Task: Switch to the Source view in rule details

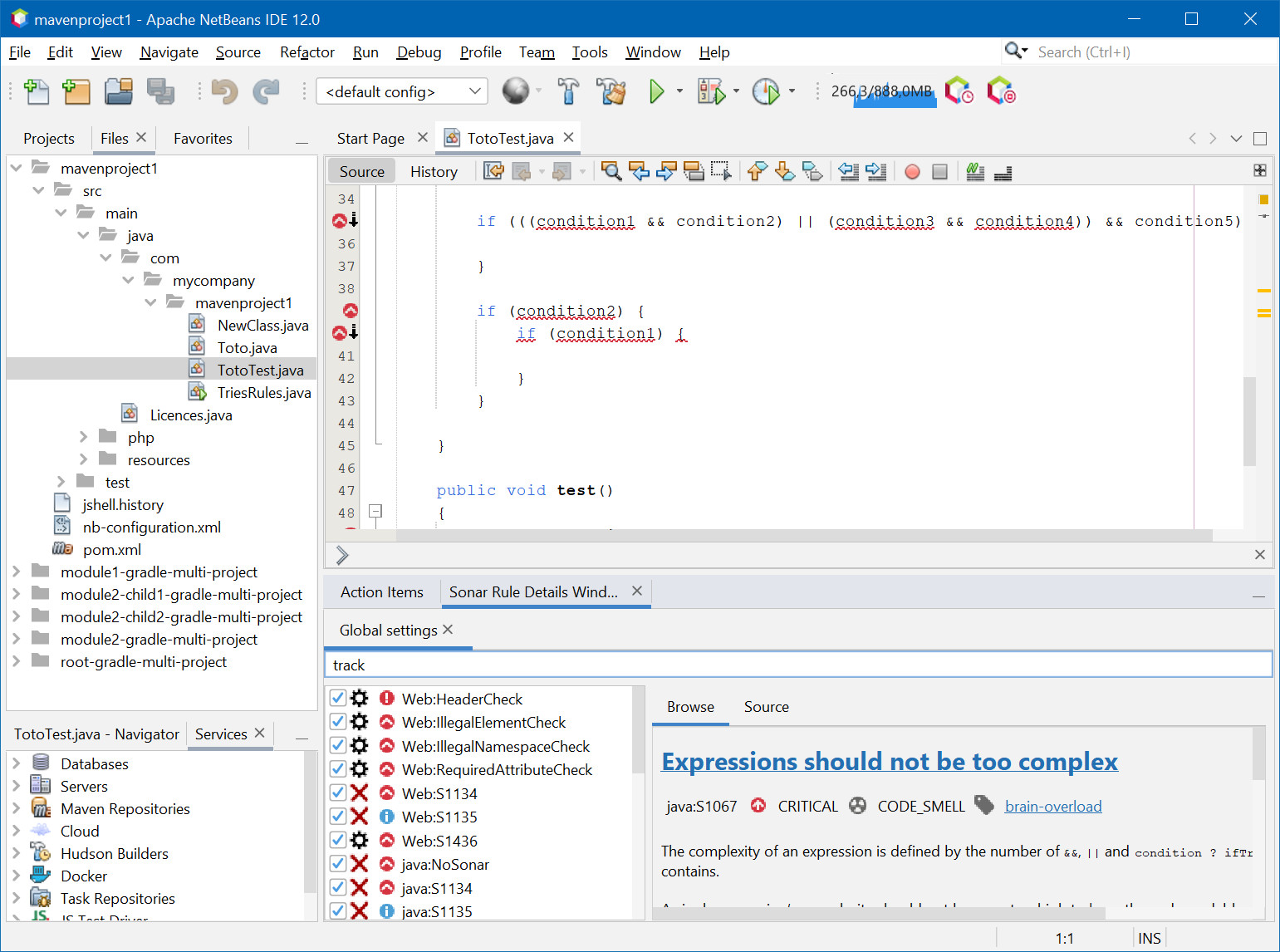Action: [765, 707]
